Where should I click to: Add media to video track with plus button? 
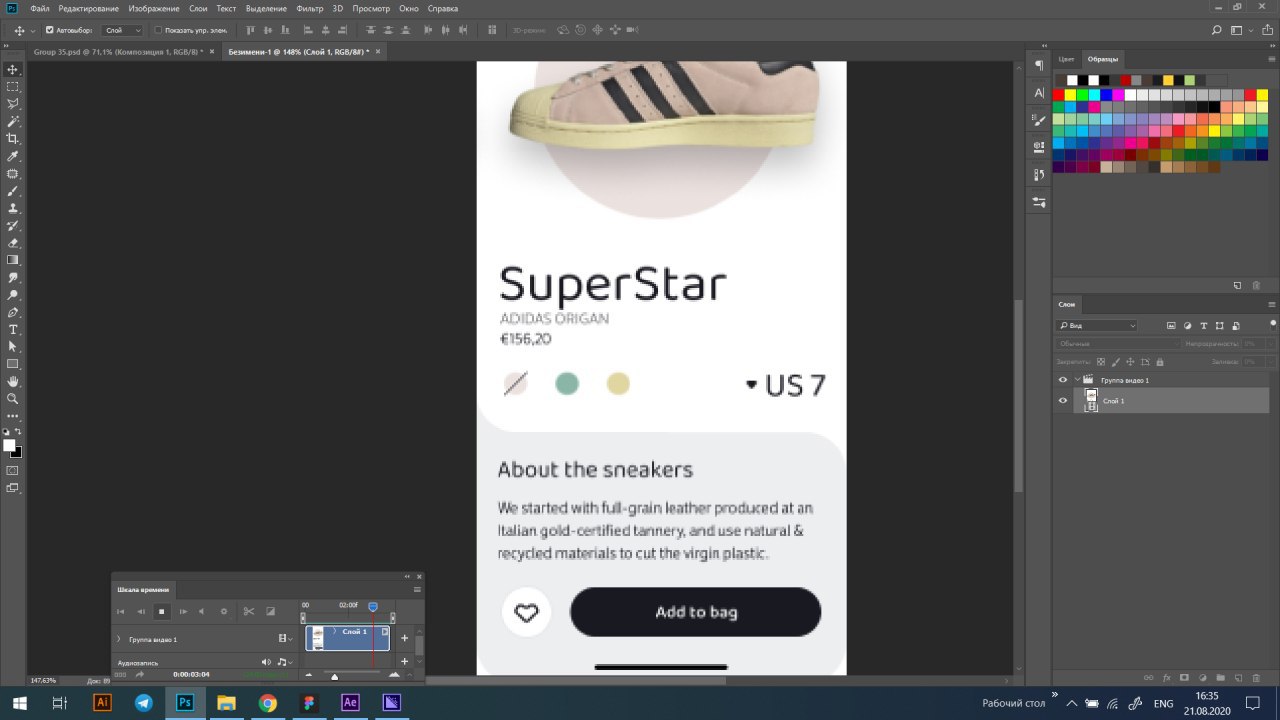pyautogui.click(x=405, y=638)
